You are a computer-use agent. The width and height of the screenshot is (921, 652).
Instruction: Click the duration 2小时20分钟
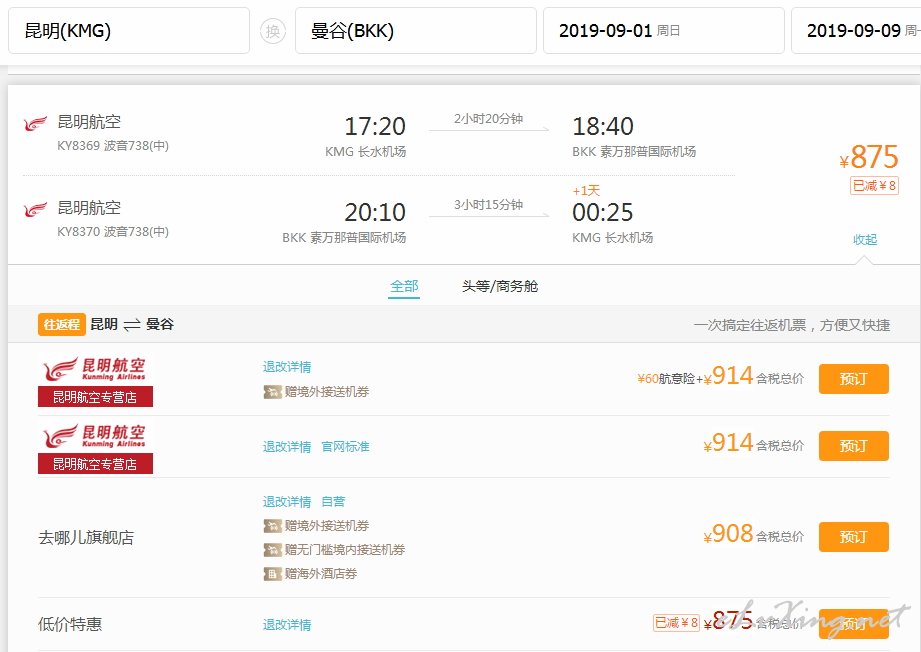click(x=489, y=119)
